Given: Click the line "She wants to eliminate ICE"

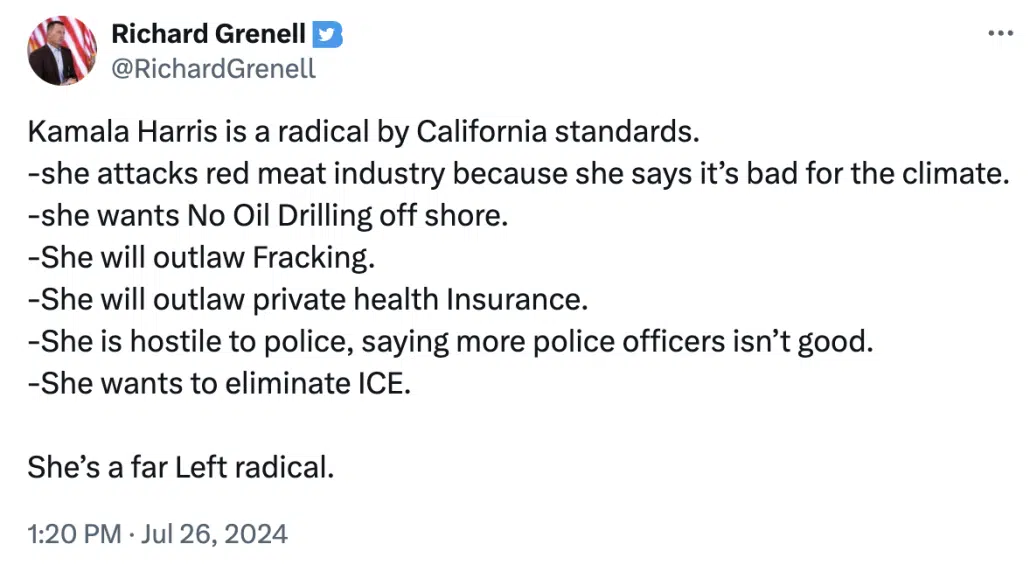Looking at the screenshot, I should coord(222,383).
